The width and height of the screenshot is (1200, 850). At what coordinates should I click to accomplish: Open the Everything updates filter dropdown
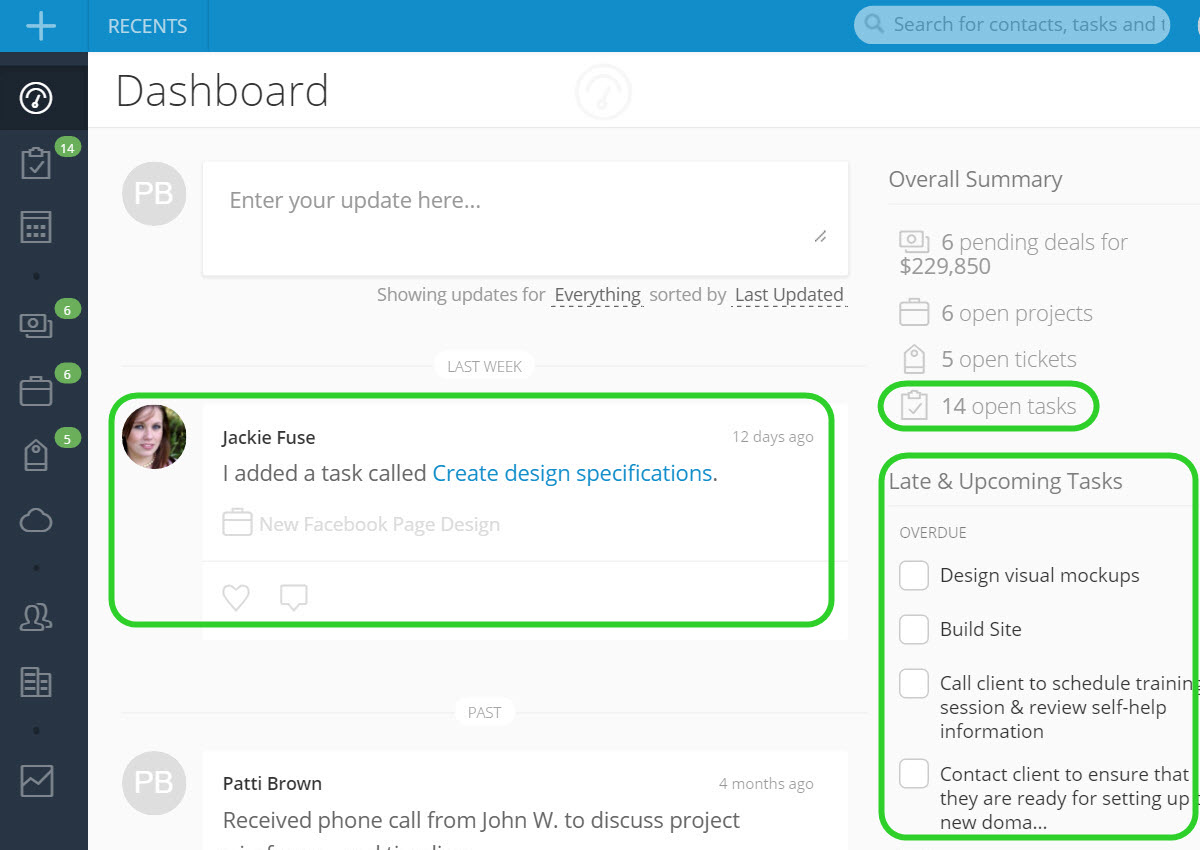coord(598,295)
